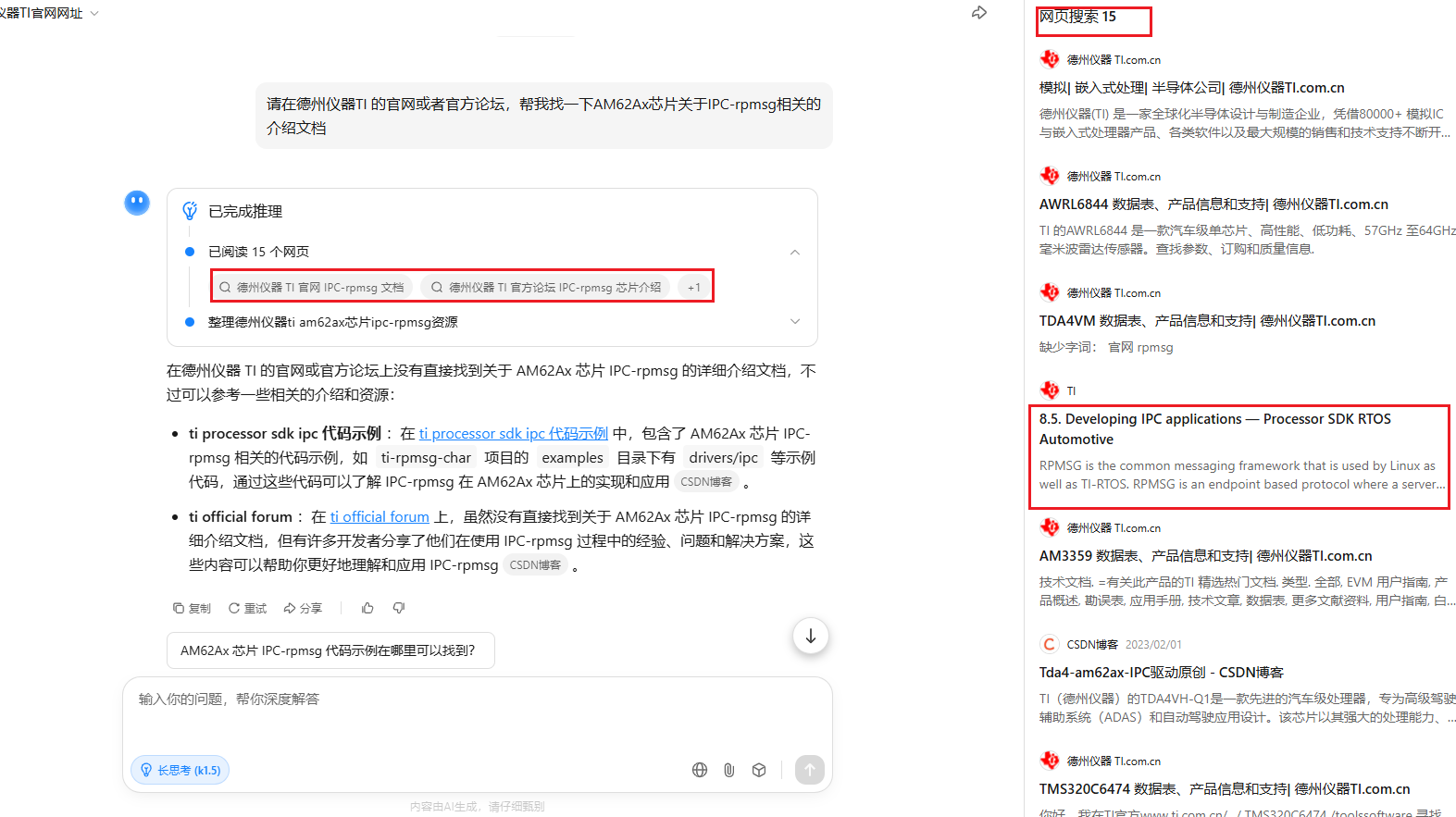Open the 'ti official forum' link
This screenshot has height=817, width=1456.
(x=380, y=516)
